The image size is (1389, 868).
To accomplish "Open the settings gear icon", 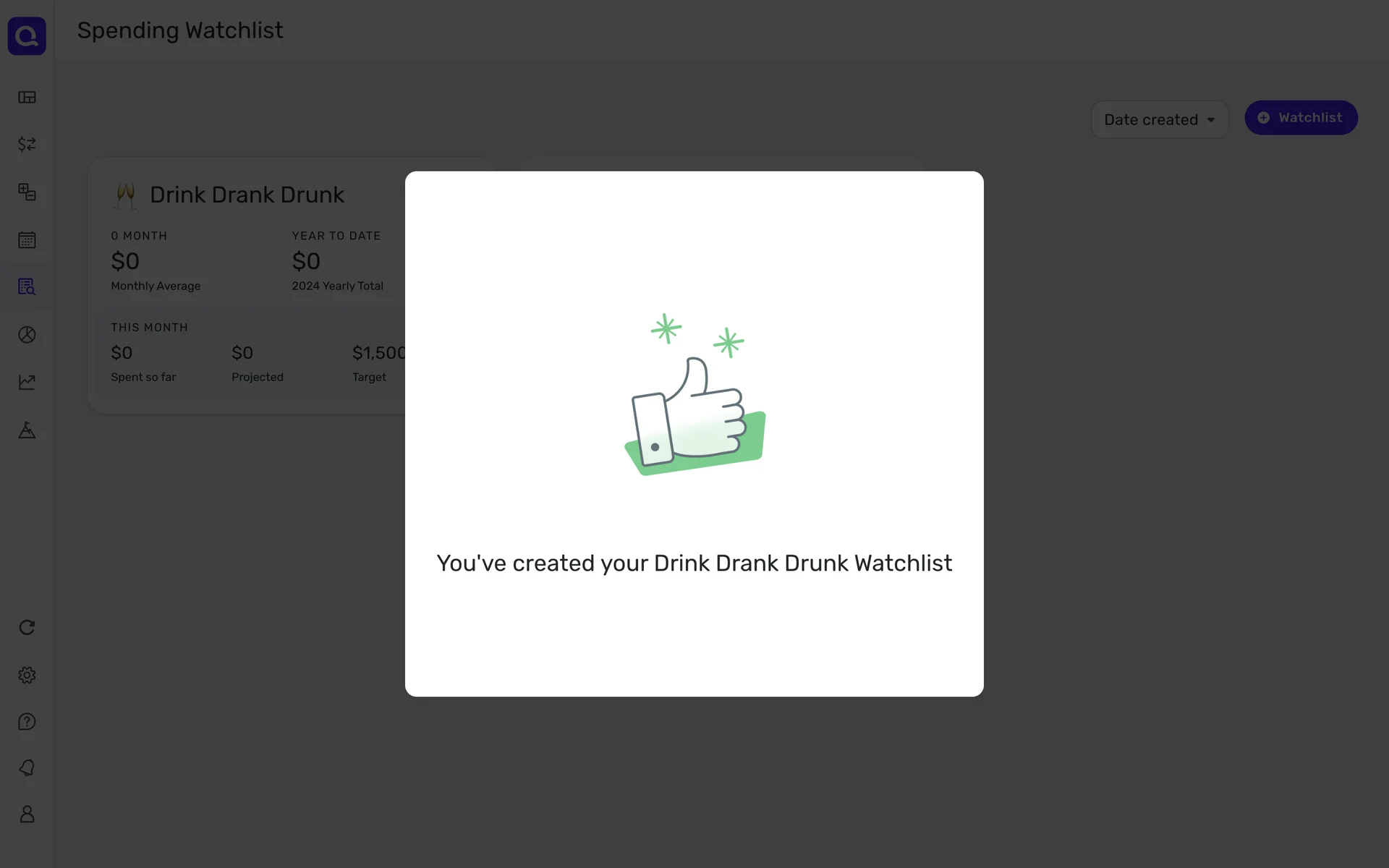I will pyautogui.click(x=27, y=675).
